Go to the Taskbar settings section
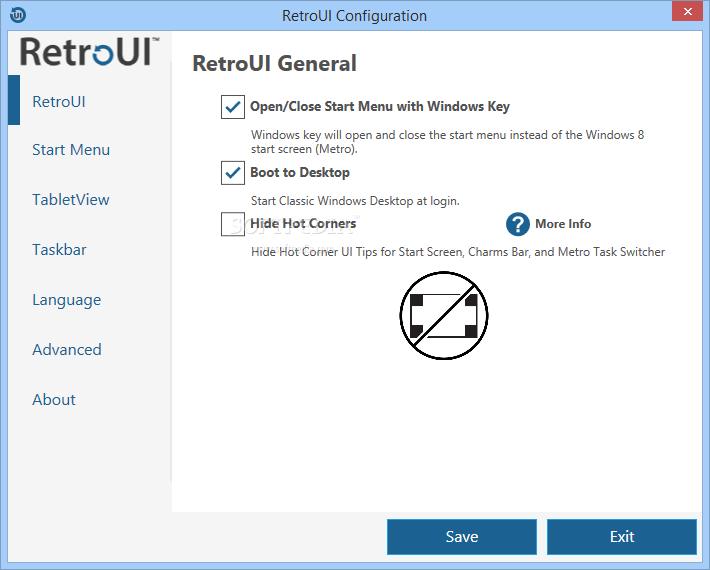This screenshot has height=570, width=710. pos(59,249)
